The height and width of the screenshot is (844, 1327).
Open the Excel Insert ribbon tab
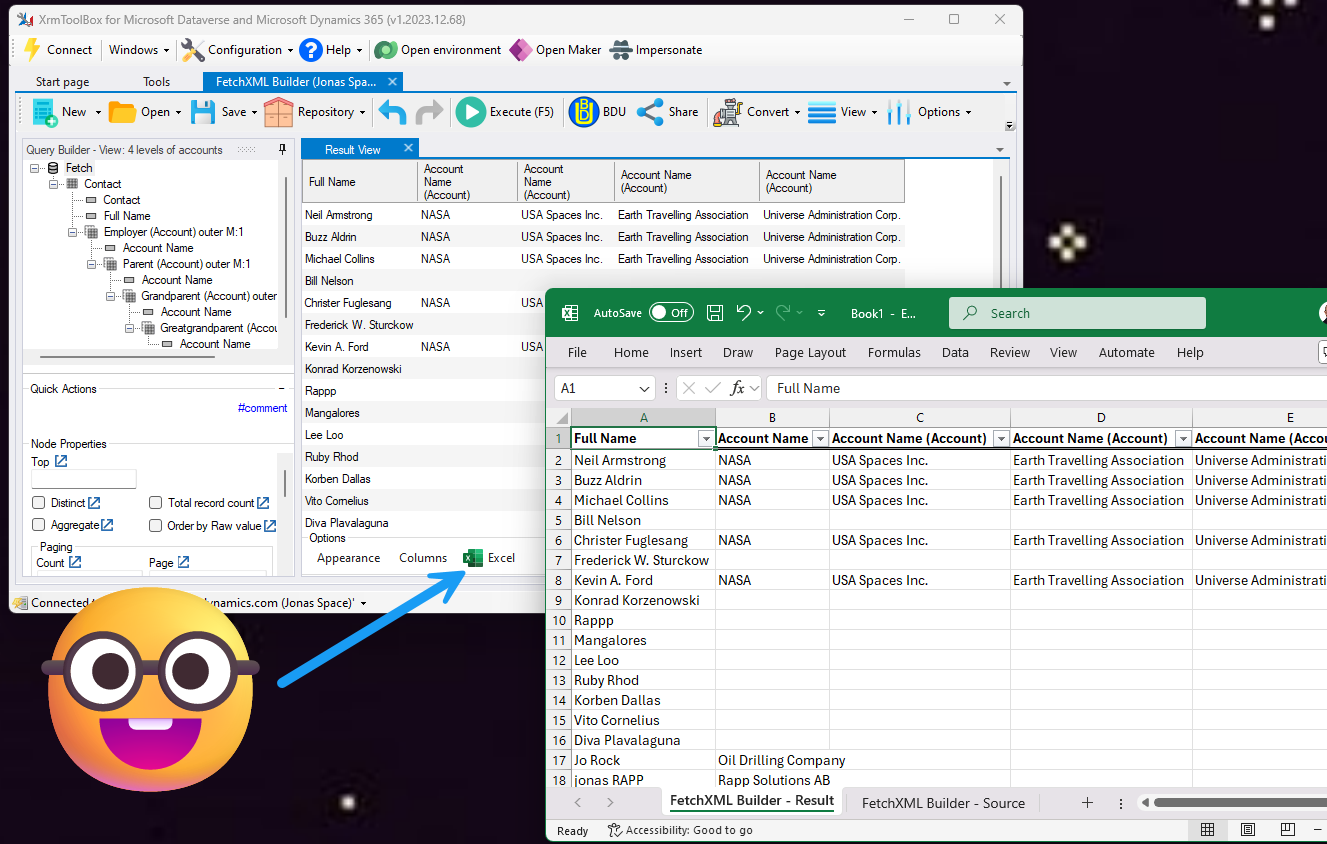tap(686, 352)
